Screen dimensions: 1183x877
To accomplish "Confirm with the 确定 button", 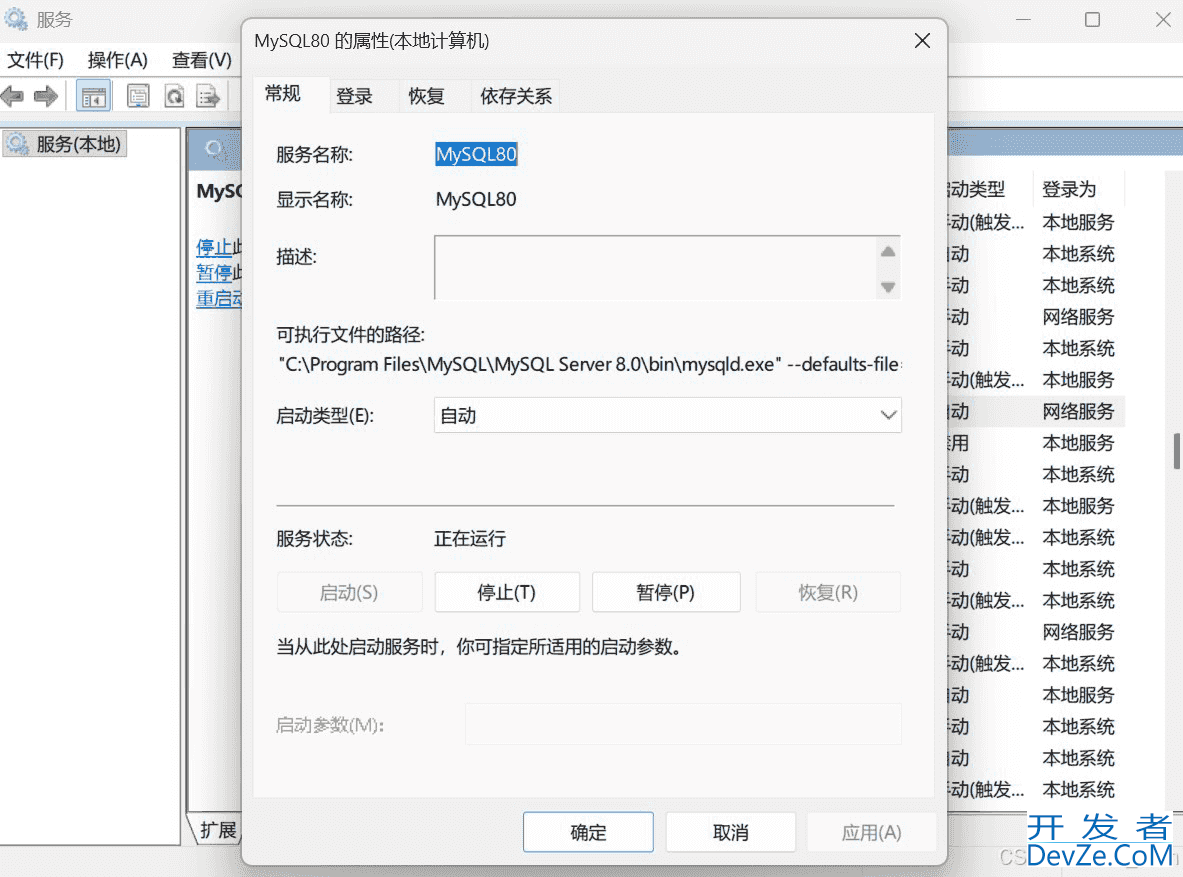I will [x=588, y=832].
